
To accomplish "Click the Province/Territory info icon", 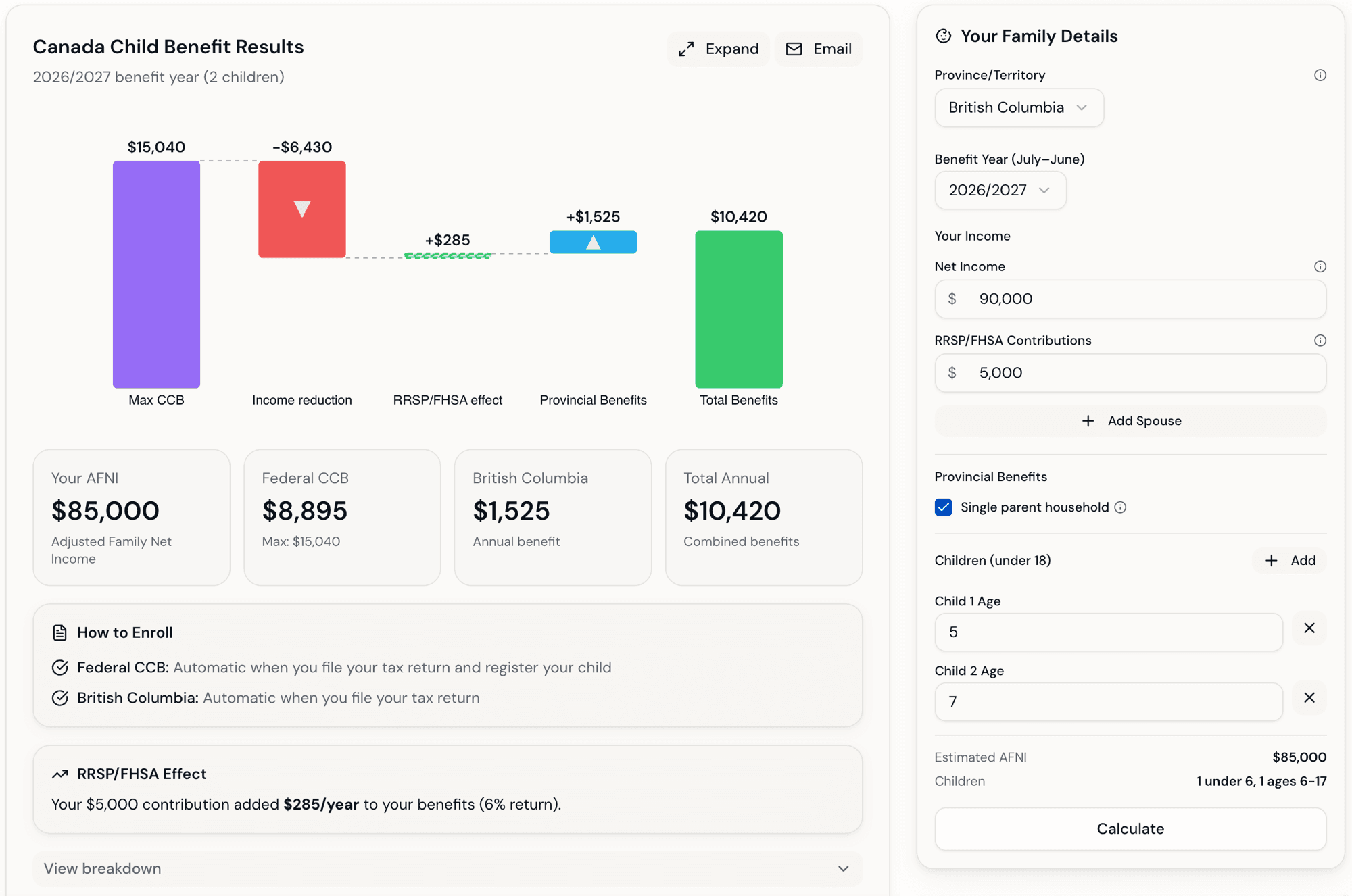I will pos(1320,75).
